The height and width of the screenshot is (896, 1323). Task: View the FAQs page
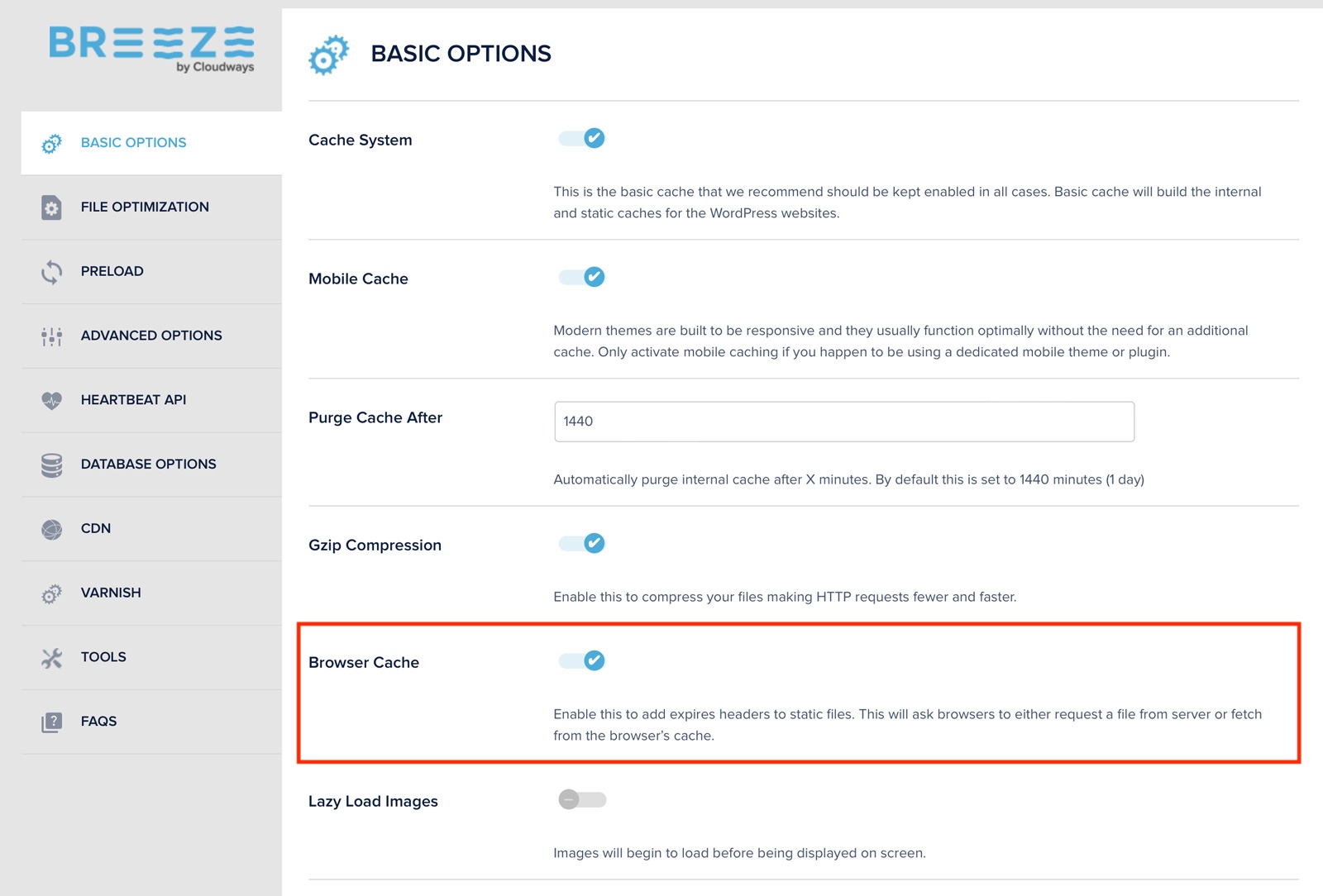[151, 722]
